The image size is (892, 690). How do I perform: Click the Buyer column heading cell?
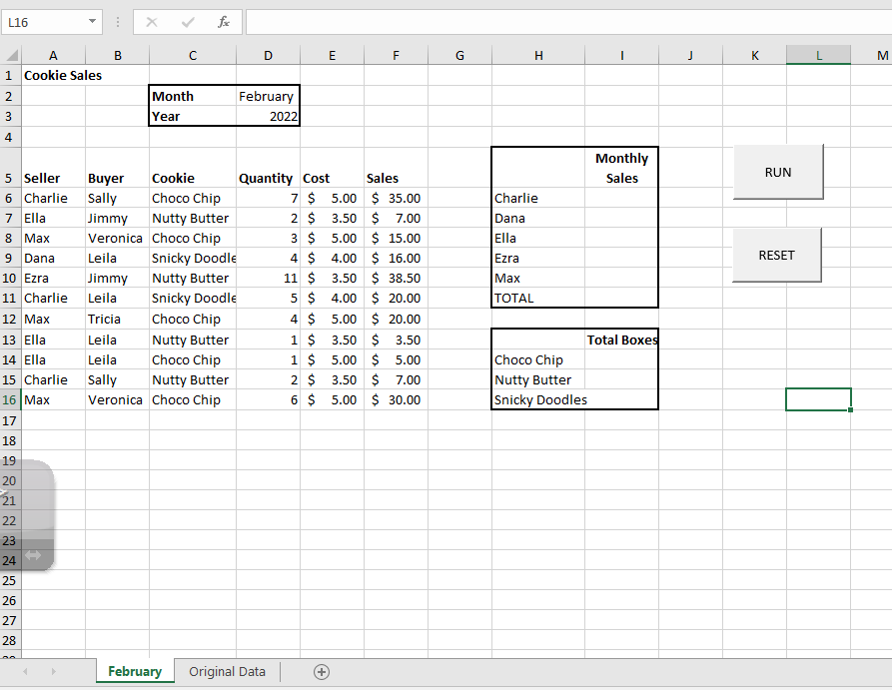click(117, 168)
